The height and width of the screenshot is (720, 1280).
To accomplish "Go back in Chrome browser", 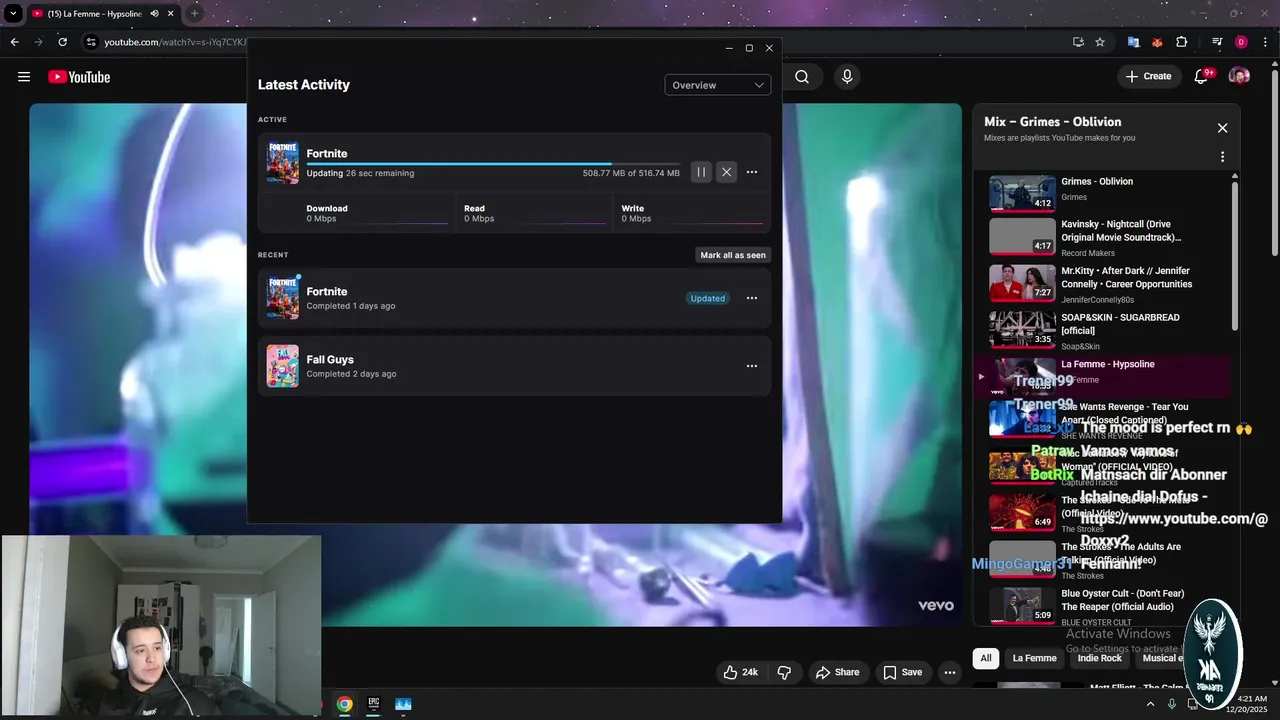I will [14, 42].
